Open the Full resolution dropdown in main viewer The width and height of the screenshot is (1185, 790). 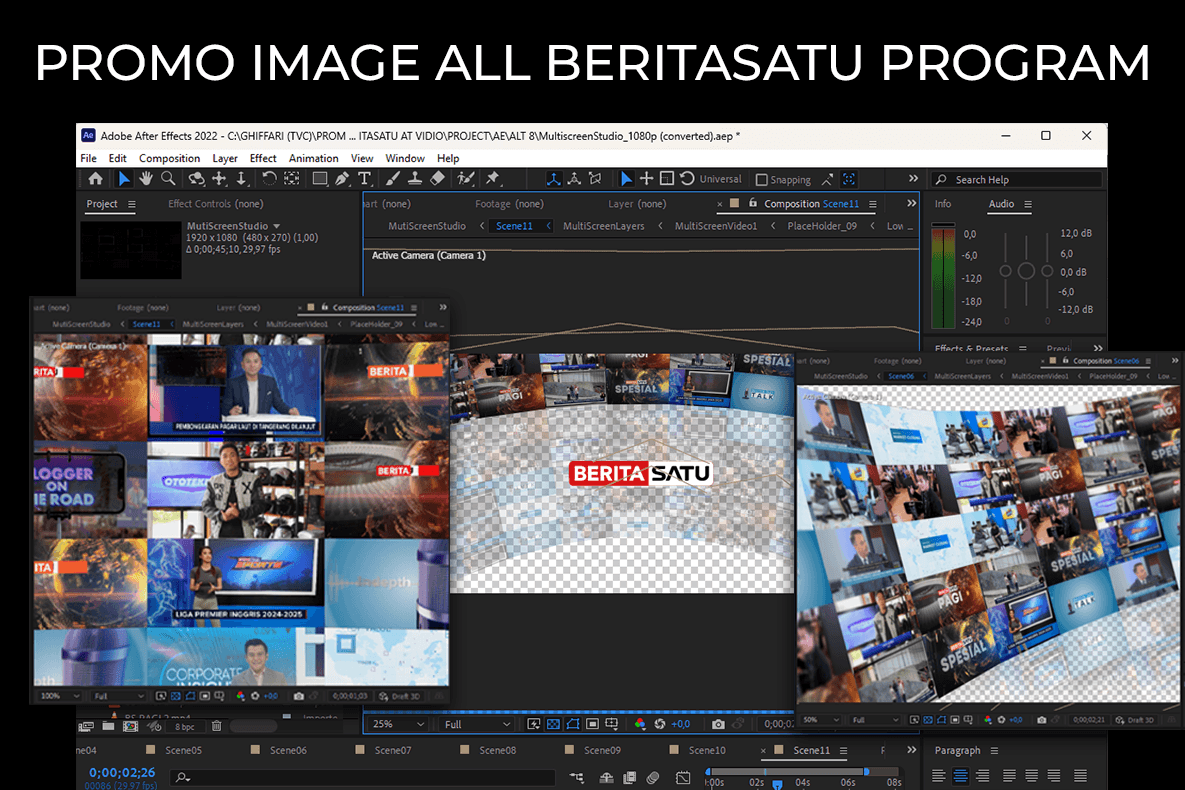click(x=477, y=724)
